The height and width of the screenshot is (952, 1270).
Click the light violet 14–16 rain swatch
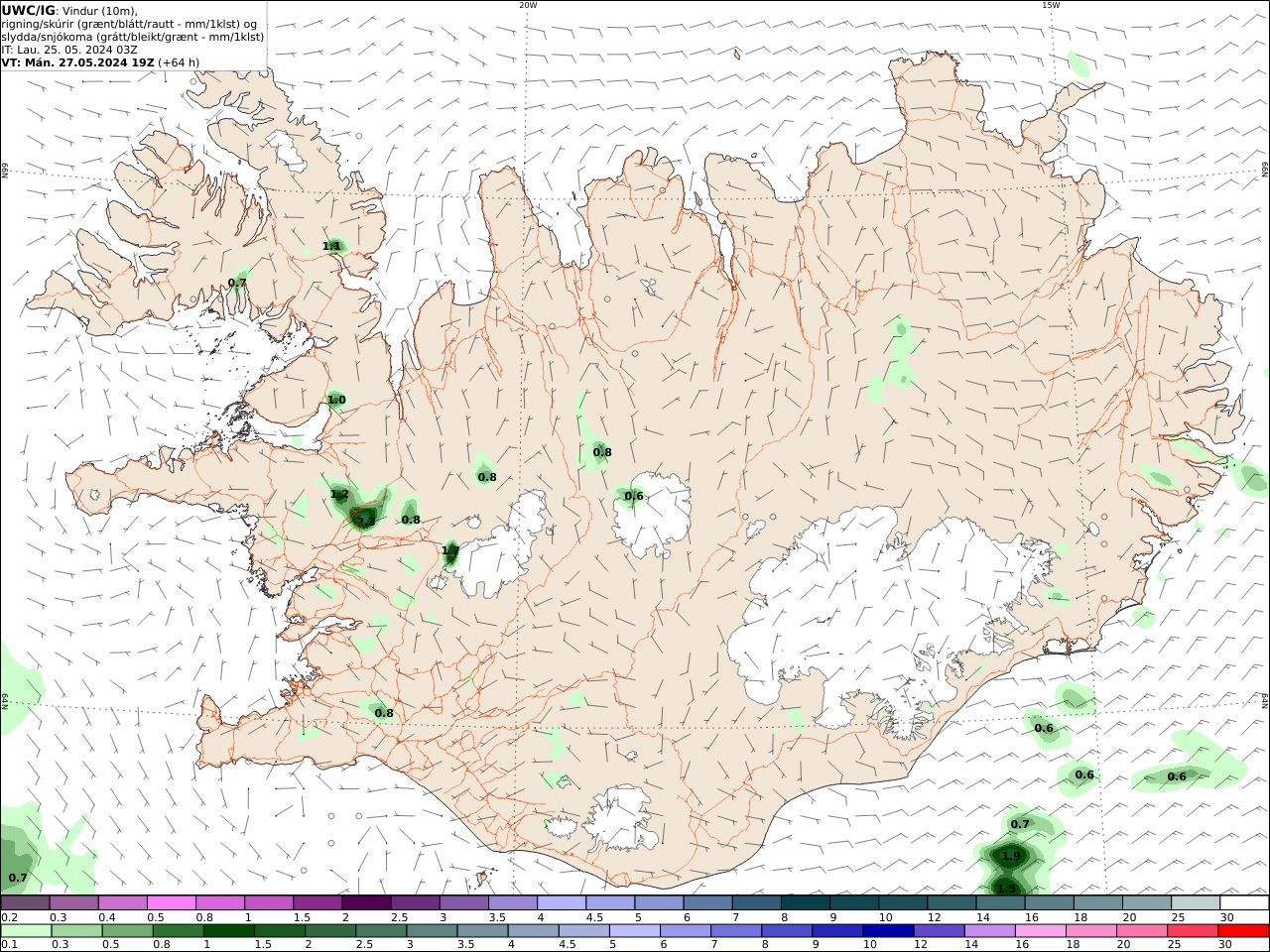click(990, 931)
